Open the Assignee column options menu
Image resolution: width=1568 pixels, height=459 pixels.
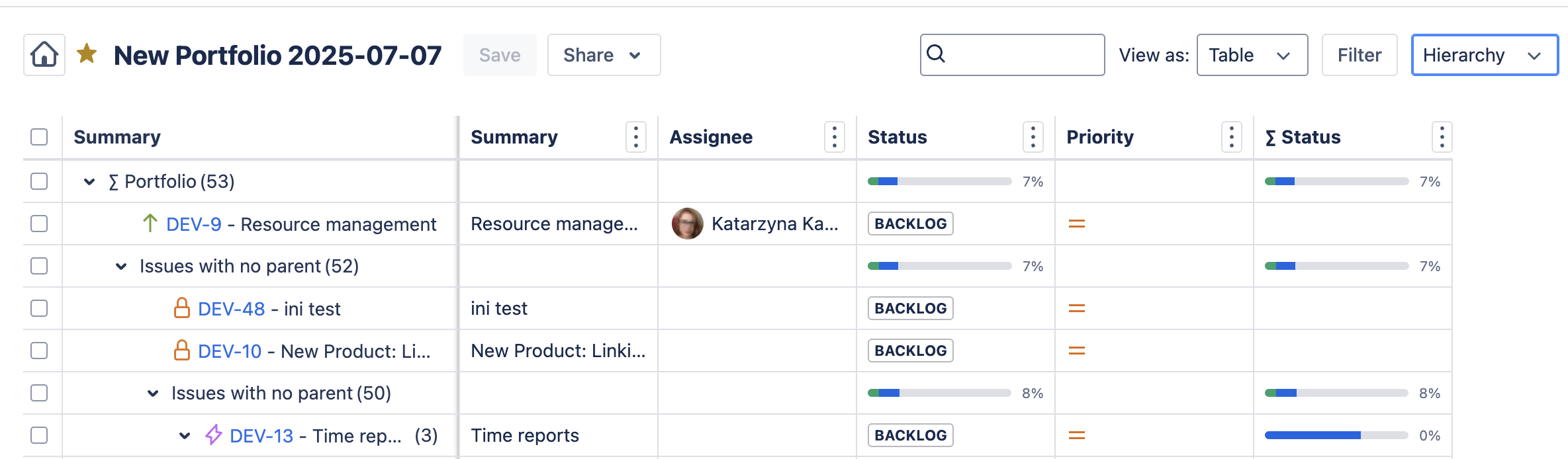point(834,137)
